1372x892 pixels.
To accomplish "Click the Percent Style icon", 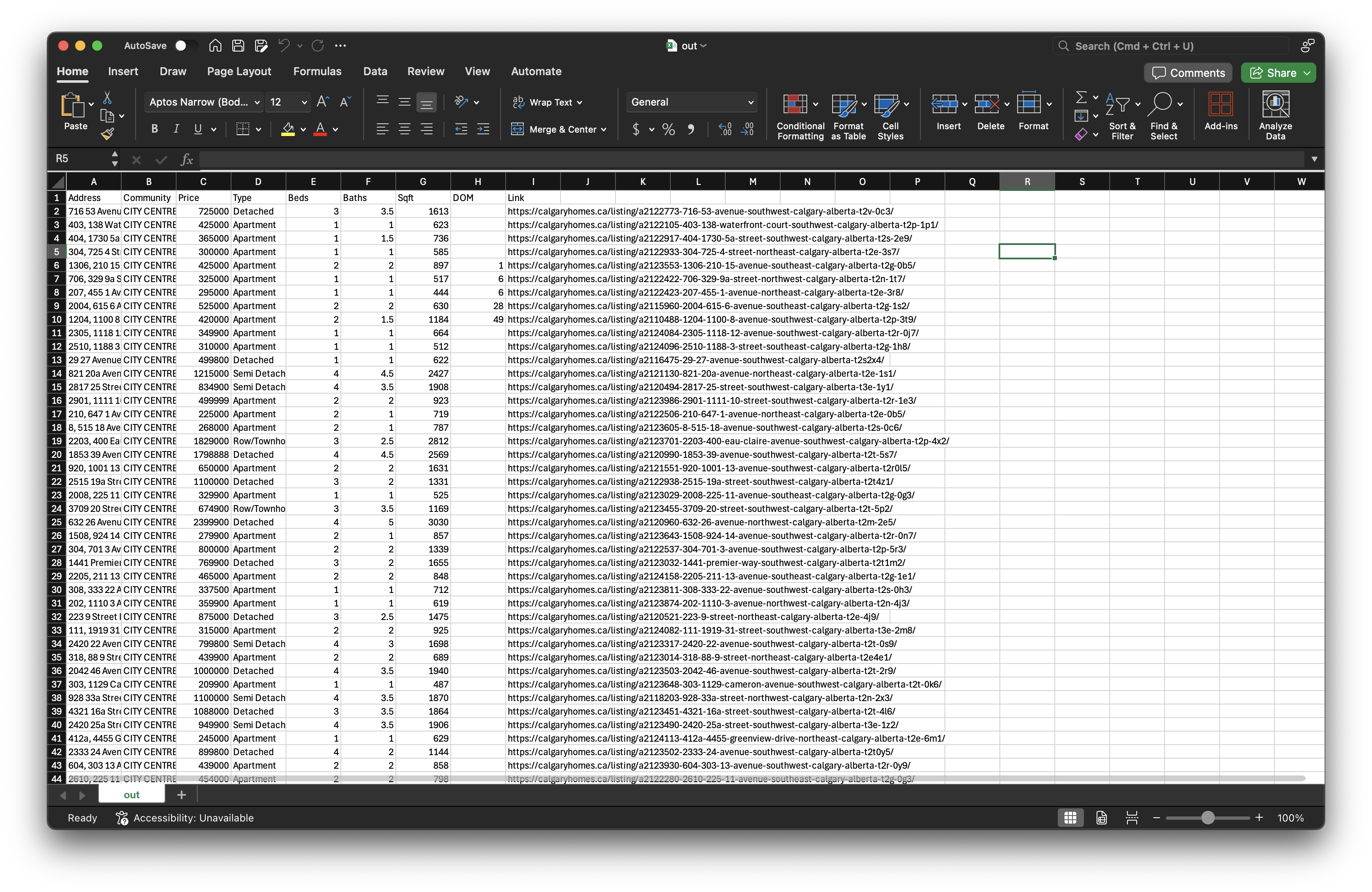I will [669, 130].
